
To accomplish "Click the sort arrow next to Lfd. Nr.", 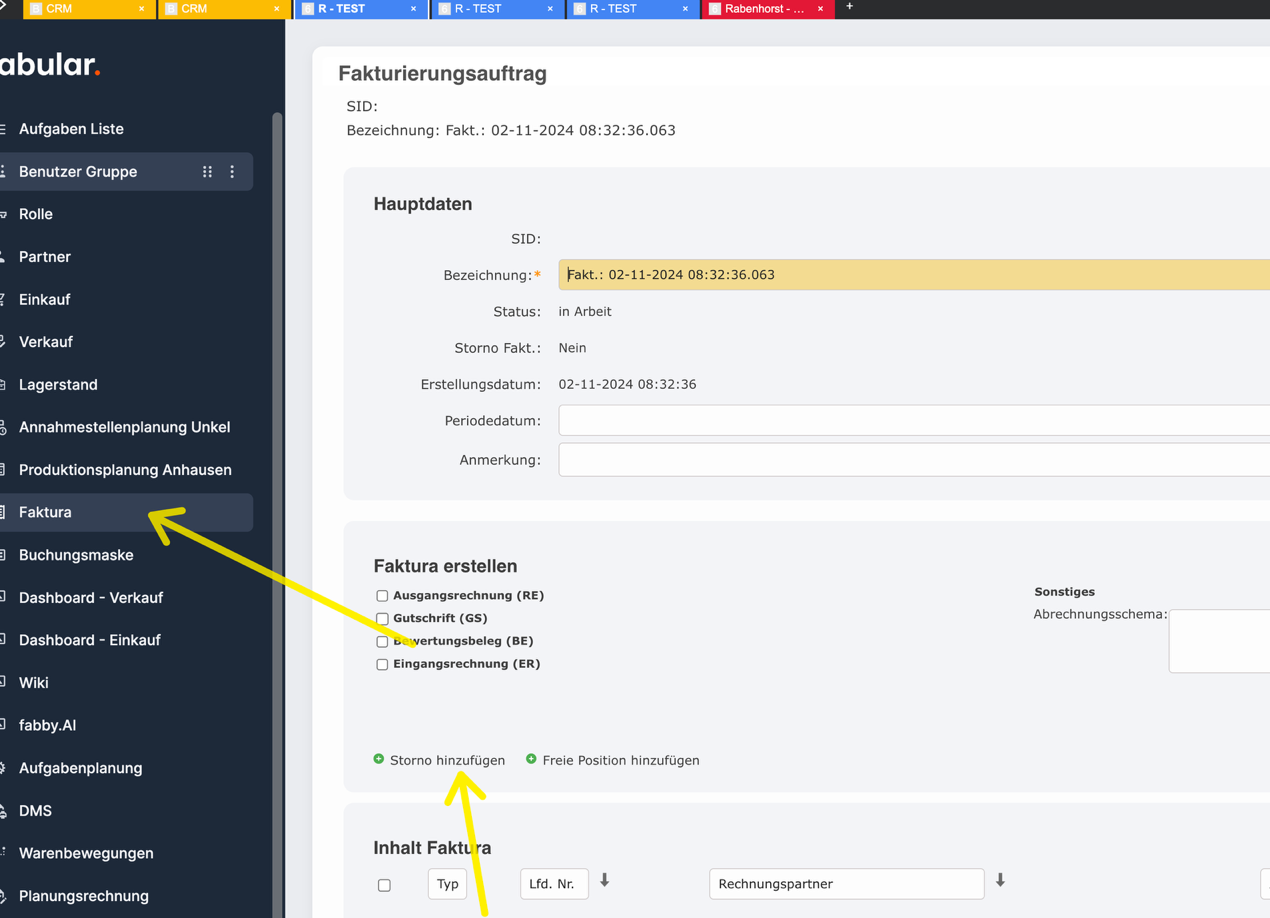I will click(604, 878).
